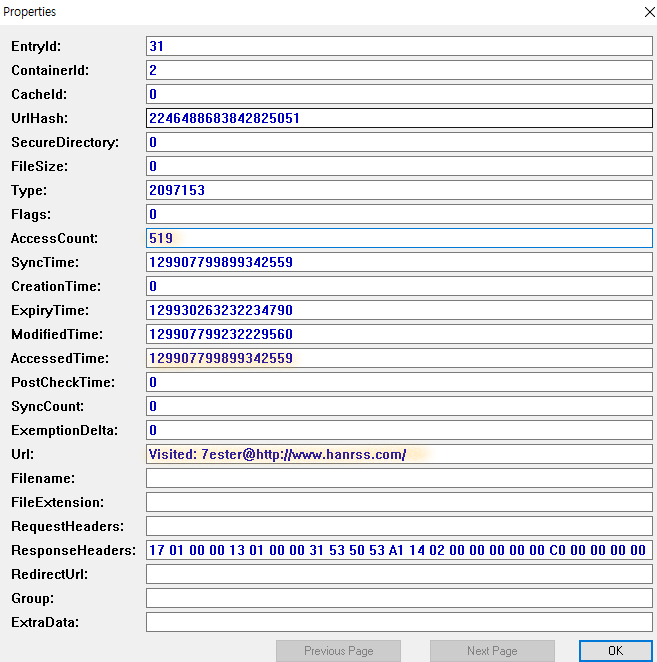This screenshot has width=657, height=662.
Task: Click the SyncTime: label
Action: 45,263
